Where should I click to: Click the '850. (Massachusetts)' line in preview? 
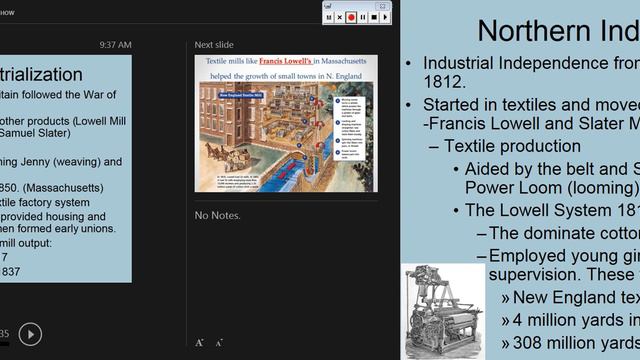click(52, 188)
